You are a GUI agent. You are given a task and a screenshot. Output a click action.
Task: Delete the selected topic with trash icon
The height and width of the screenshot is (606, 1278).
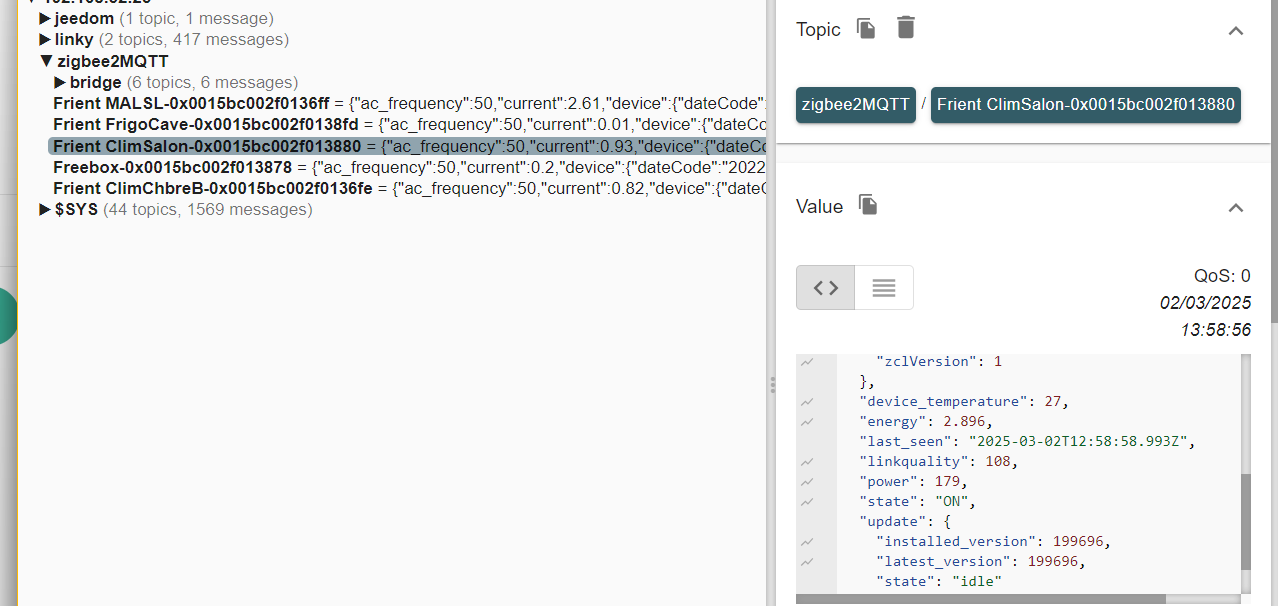pos(905,28)
